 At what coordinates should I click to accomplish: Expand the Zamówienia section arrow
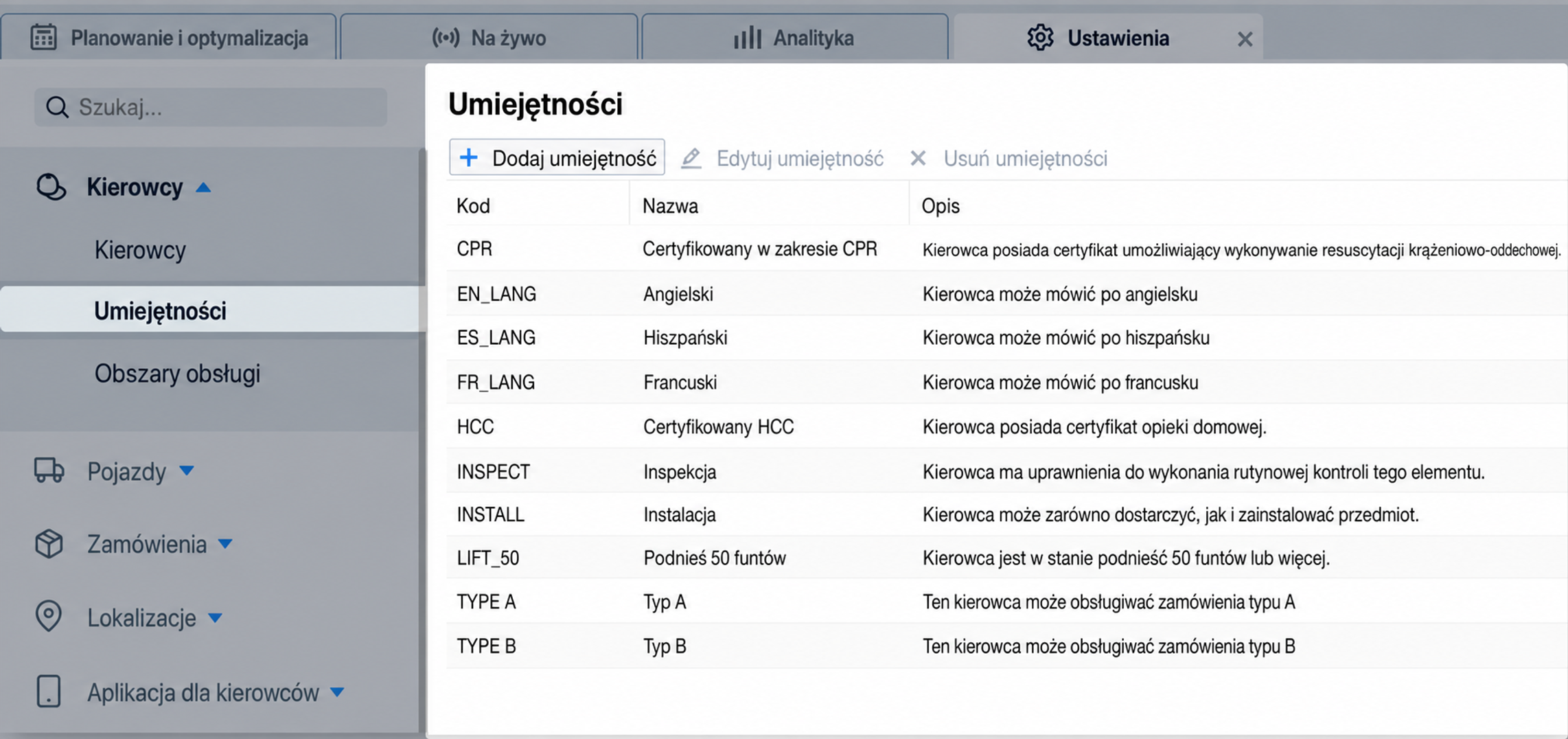225,544
